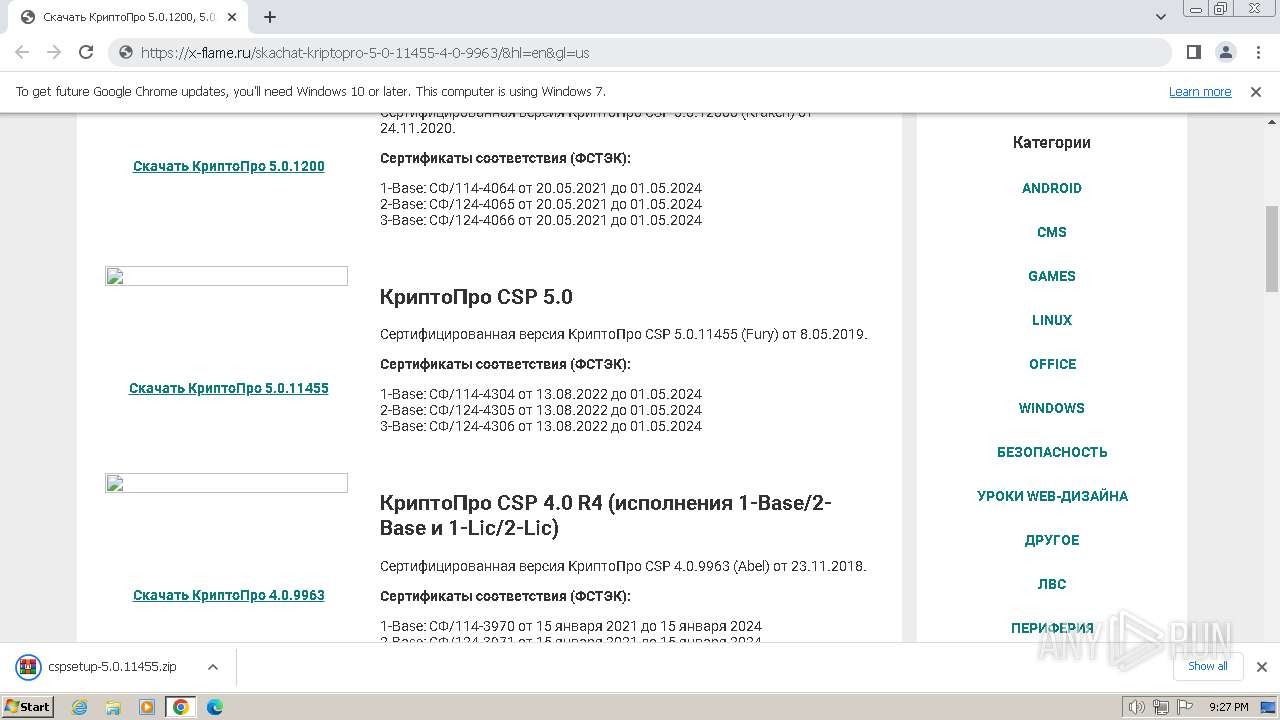Click the Категории sidebar heading

click(1052, 142)
